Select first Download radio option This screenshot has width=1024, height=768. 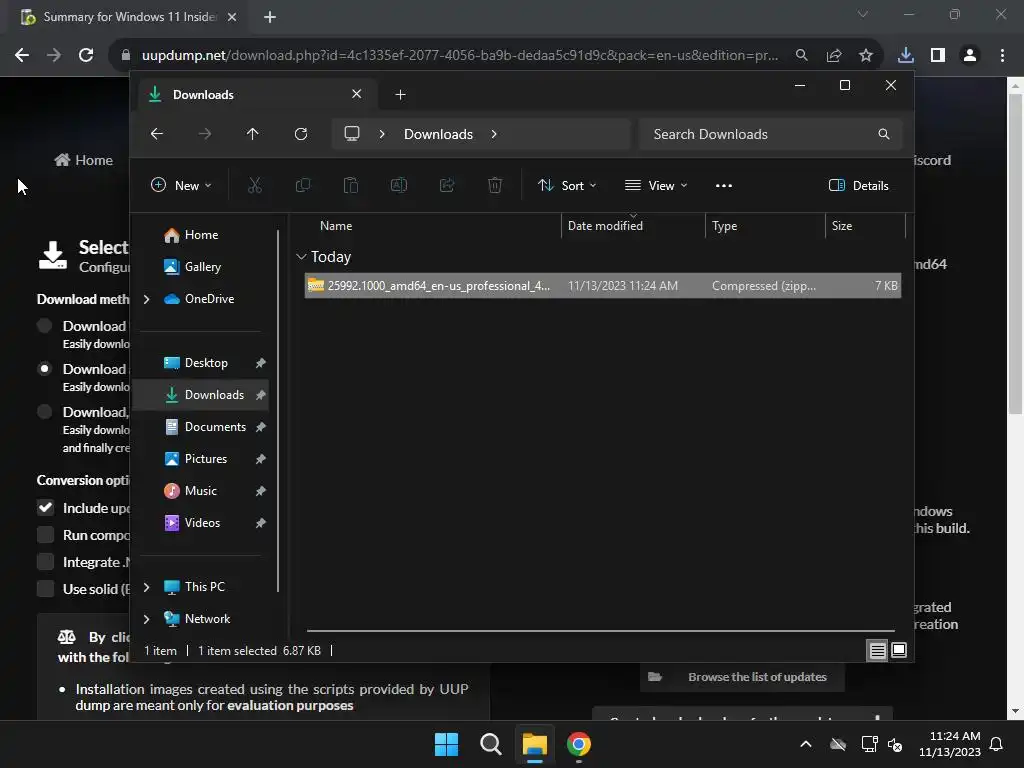point(44,326)
